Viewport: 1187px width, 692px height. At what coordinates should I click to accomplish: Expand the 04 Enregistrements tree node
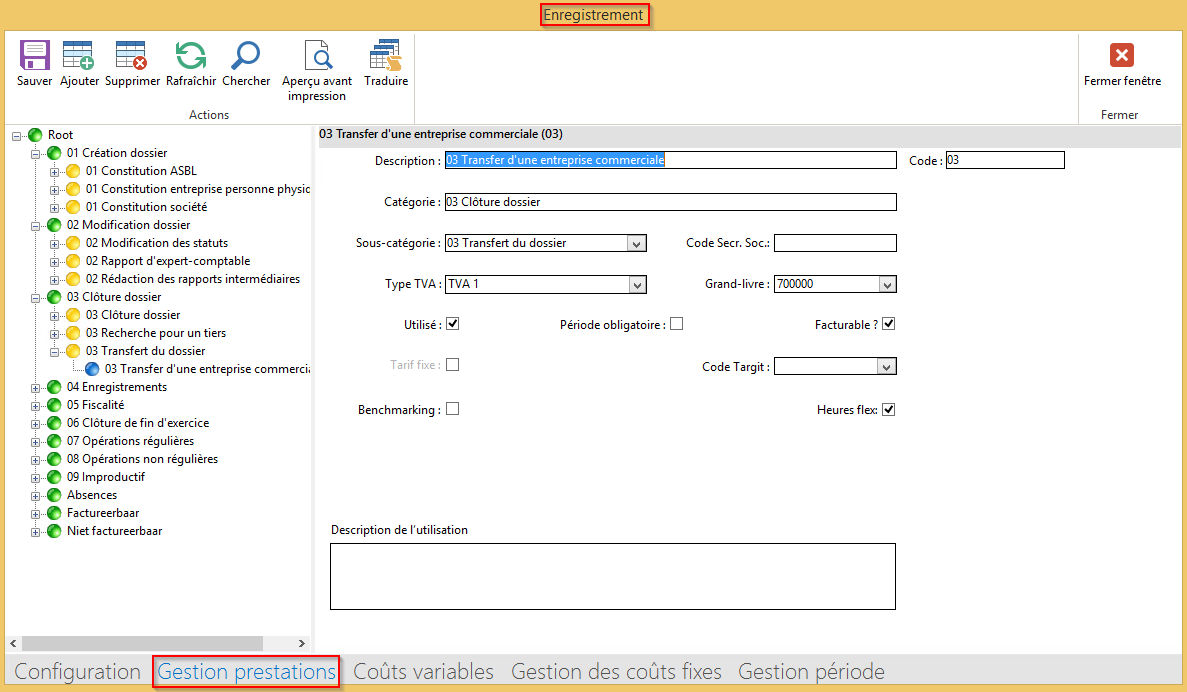[x=37, y=388]
